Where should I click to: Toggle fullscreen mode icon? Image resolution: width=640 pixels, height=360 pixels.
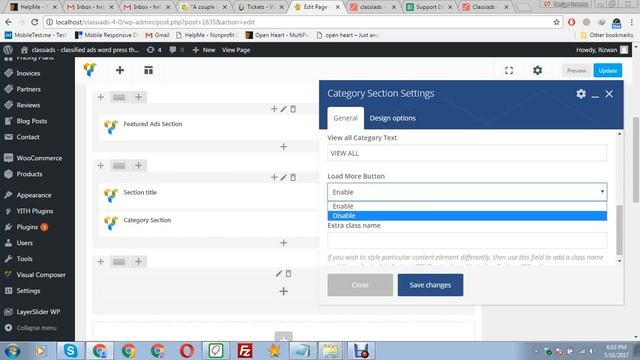coord(509,70)
